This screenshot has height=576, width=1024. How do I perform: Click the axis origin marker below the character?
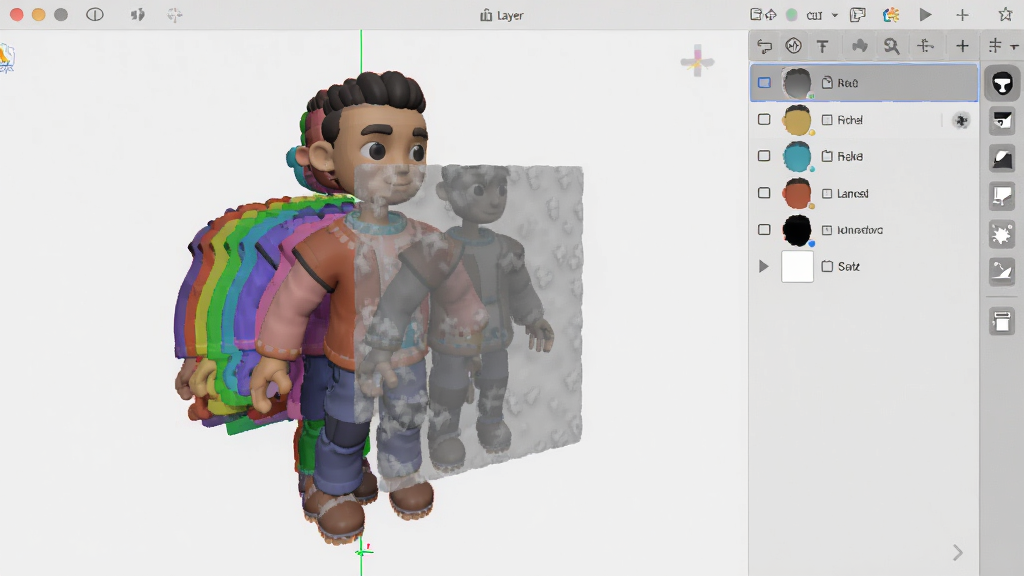363,551
